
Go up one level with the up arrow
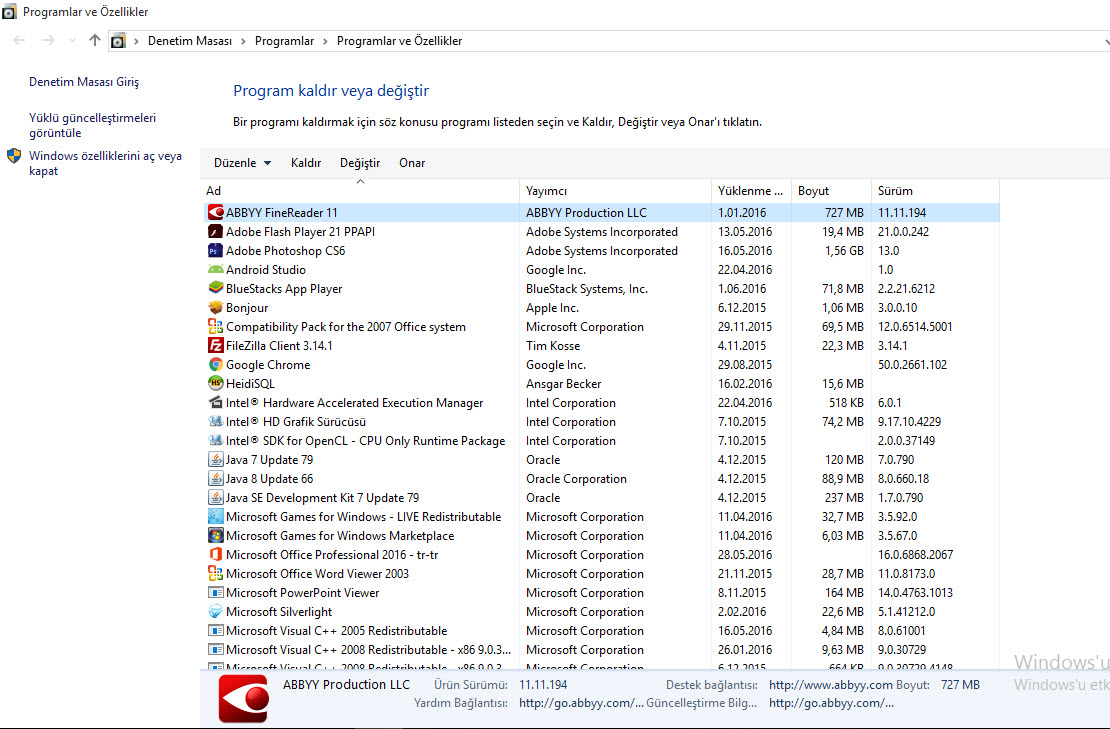95,41
